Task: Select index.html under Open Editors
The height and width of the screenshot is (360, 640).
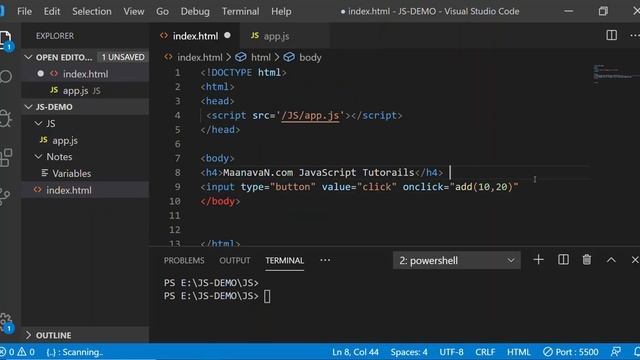Action: pyautogui.click(x=85, y=74)
